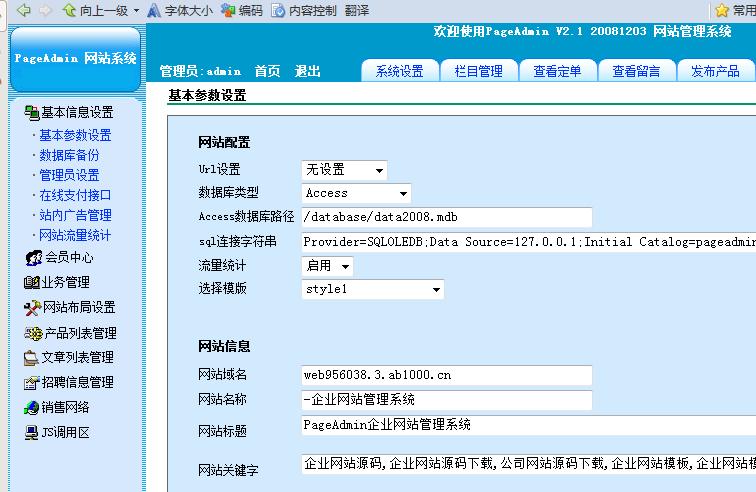The image size is (756, 492).
Task: Go to 首页 in header
Action: point(267,71)
